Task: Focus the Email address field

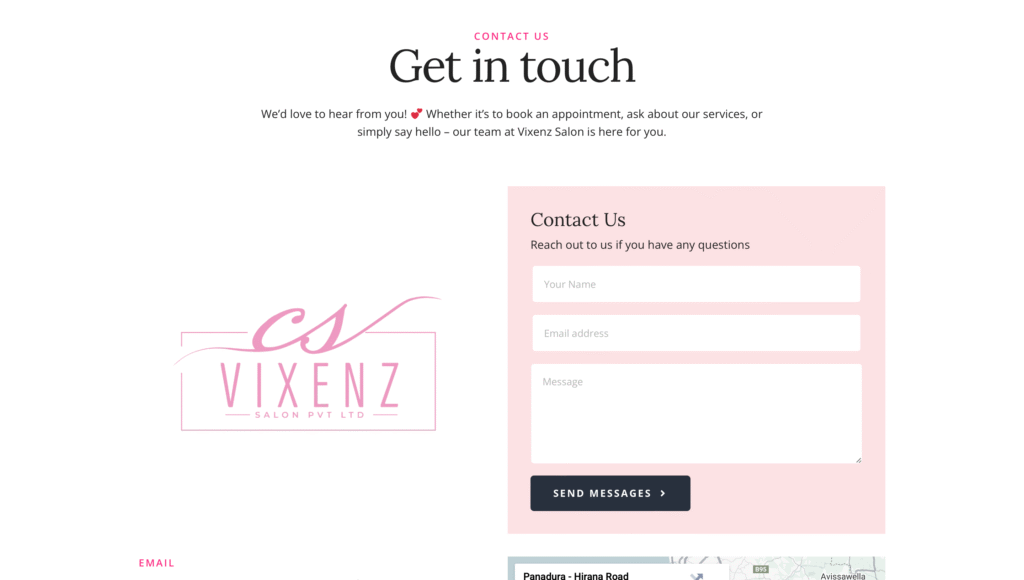Action: 696,333
